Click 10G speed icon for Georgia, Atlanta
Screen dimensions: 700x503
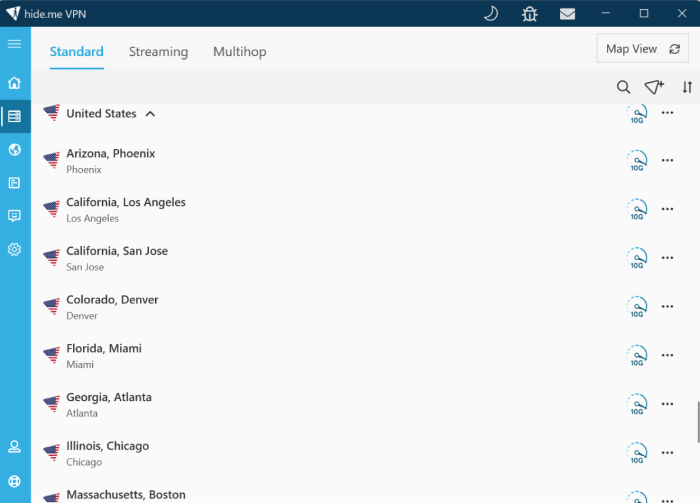click(637, 404)
